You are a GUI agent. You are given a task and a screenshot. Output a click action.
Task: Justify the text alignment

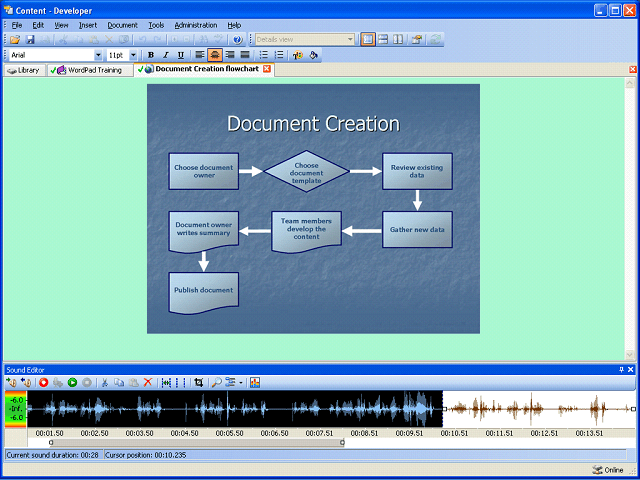[x=245, y=55]
